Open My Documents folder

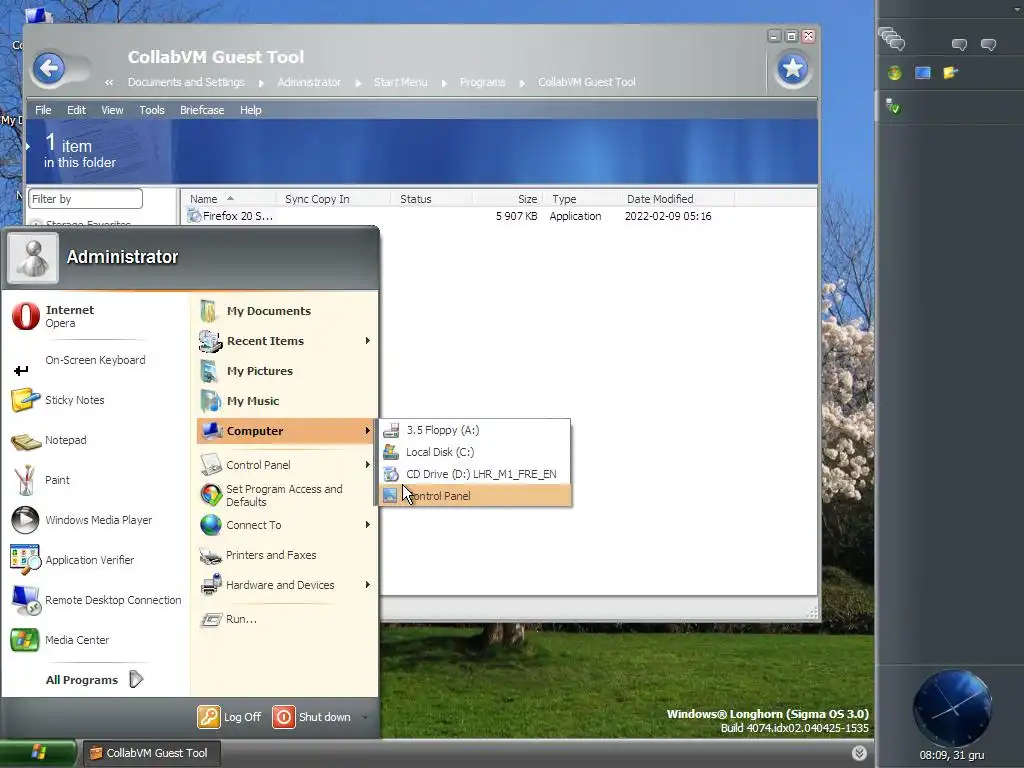coord(256,311)
